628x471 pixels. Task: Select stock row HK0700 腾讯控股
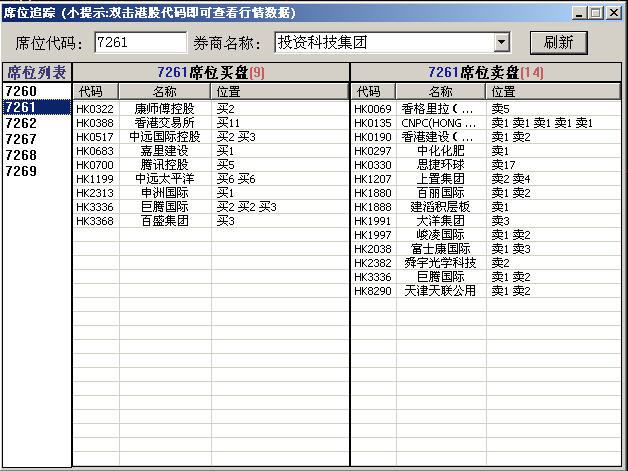[160, 165]
